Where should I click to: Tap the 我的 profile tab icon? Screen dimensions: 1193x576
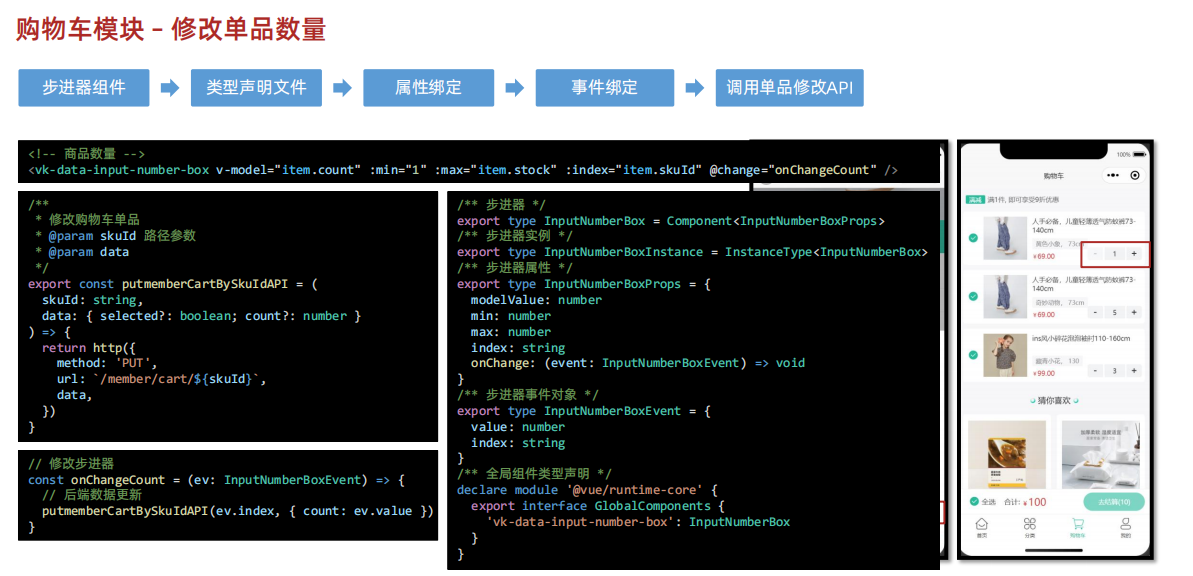coord(1125,524)
